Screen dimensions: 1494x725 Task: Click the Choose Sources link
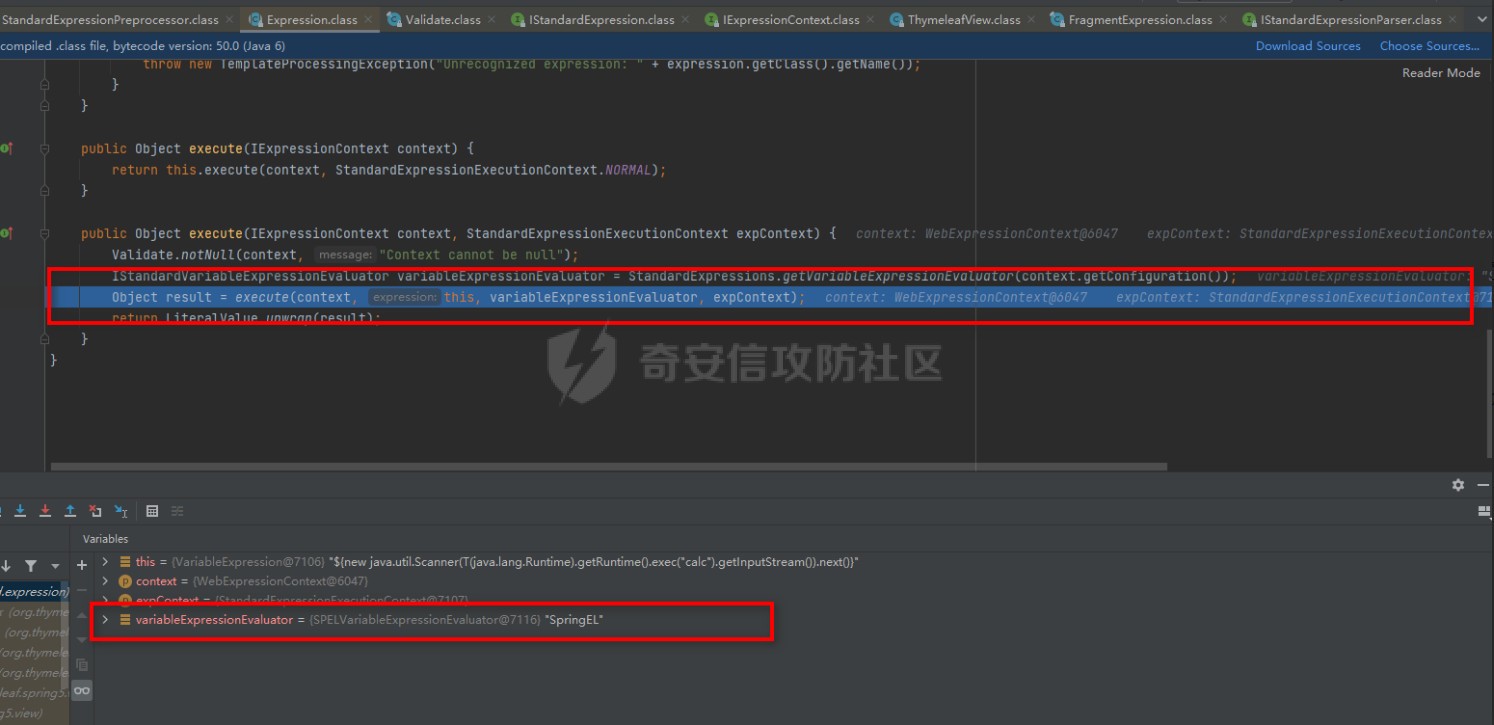pos(1430,46)
